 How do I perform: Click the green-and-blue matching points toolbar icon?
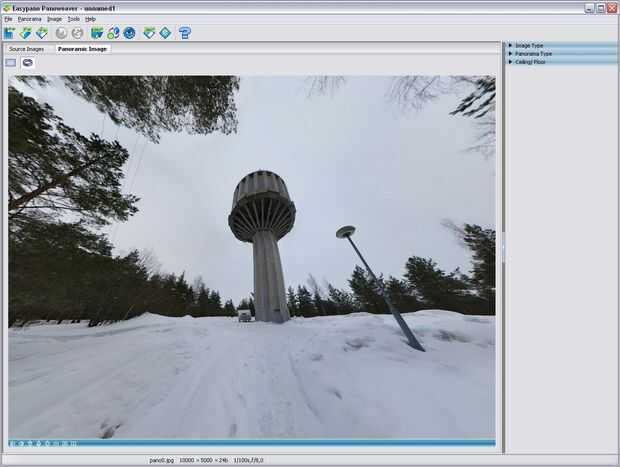coord(113,33)
